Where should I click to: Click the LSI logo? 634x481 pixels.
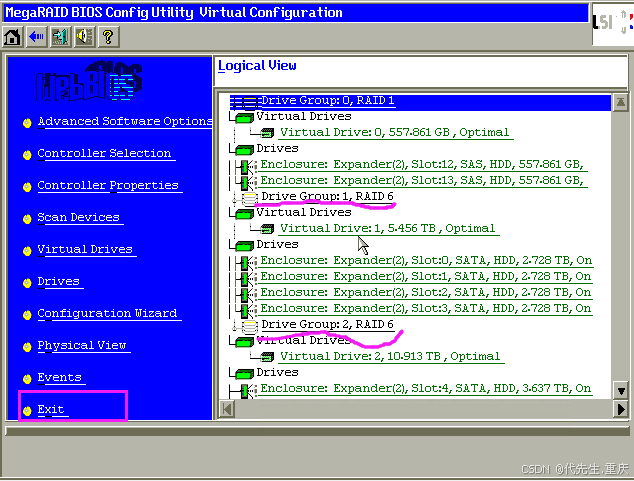tap(612, 23)
